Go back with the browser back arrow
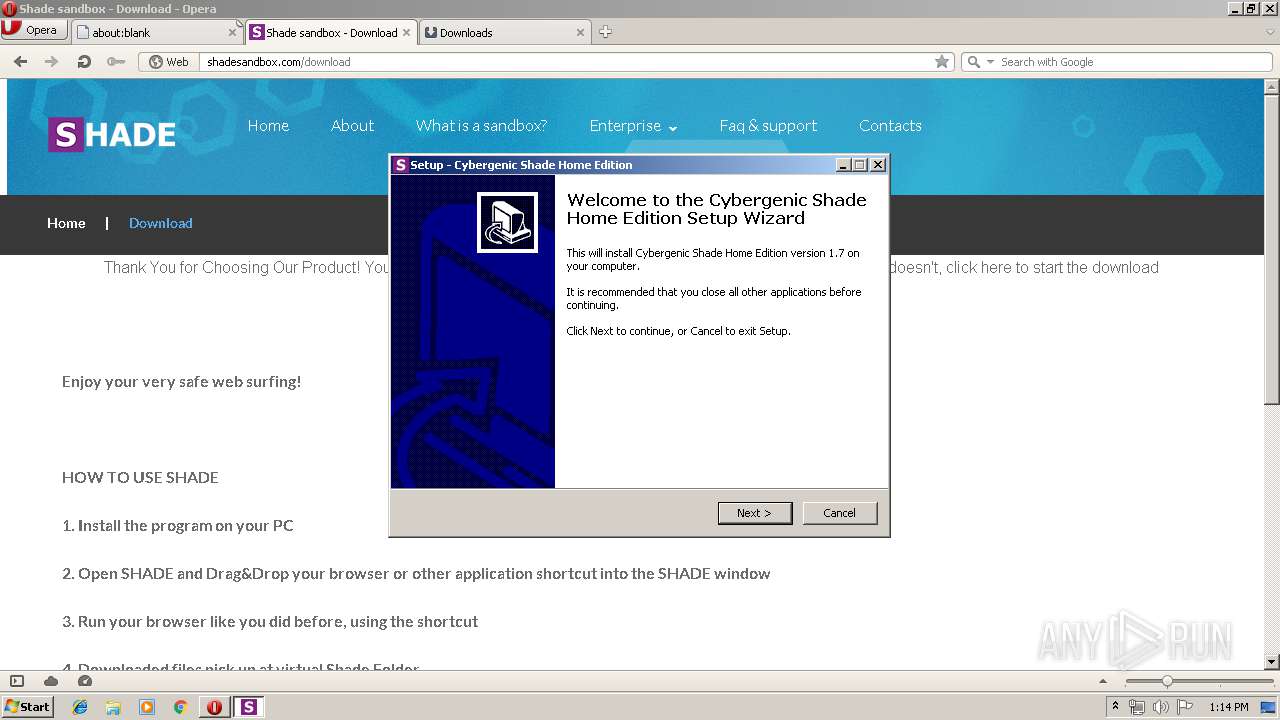 click(20, 62)
